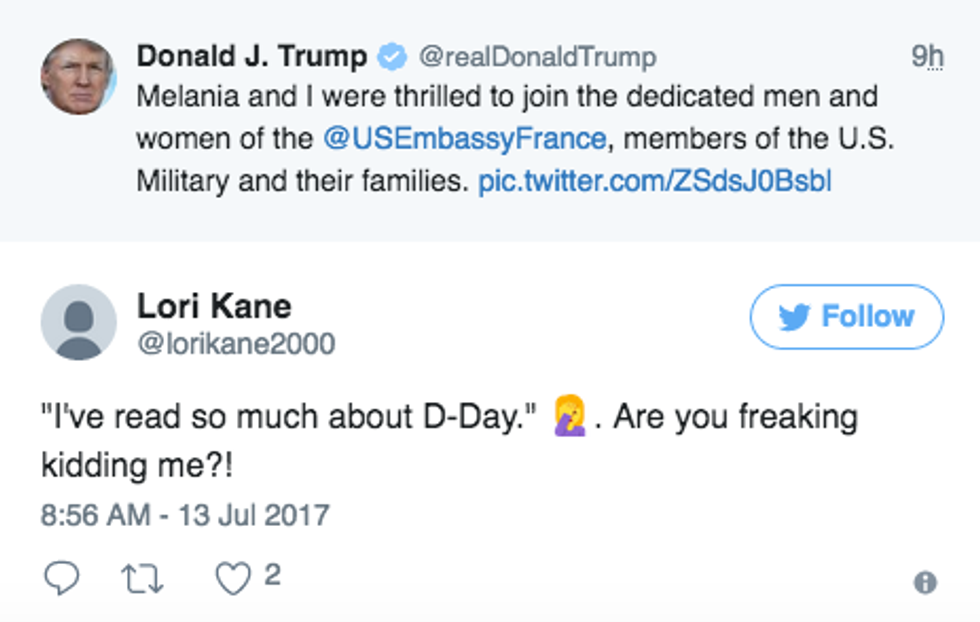
Task: Click the facepalm emoji in the tweet
Action: point(571,417)
